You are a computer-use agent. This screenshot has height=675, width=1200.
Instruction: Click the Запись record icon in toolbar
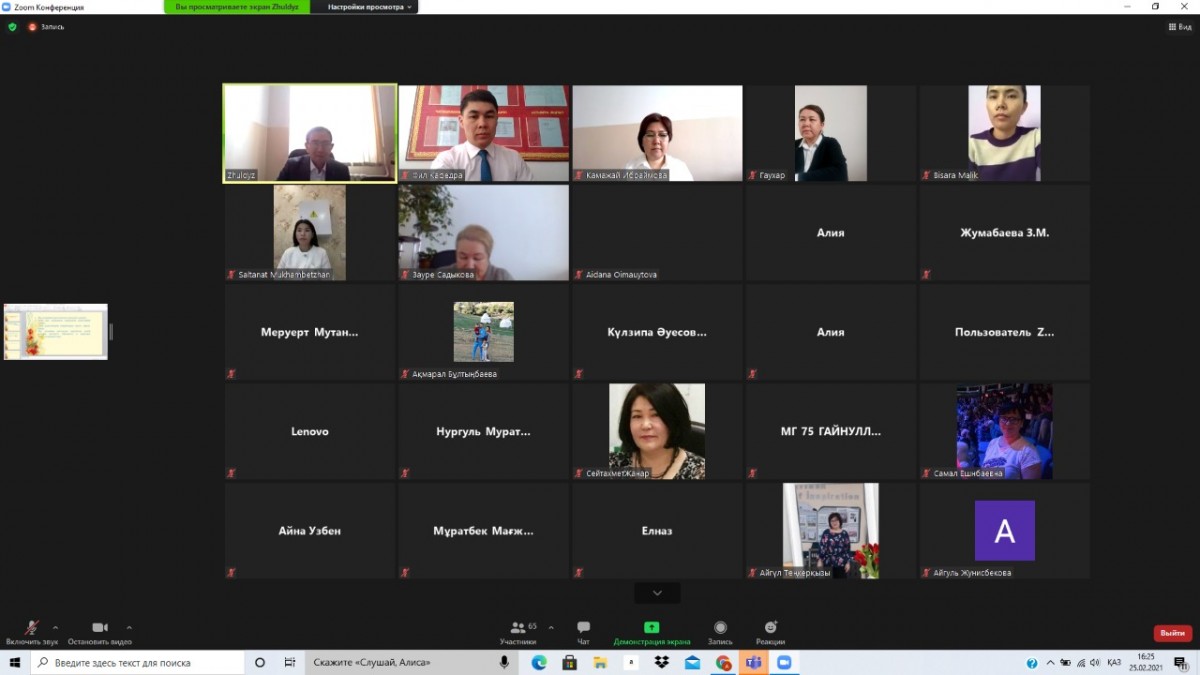(x=720, y=628)
